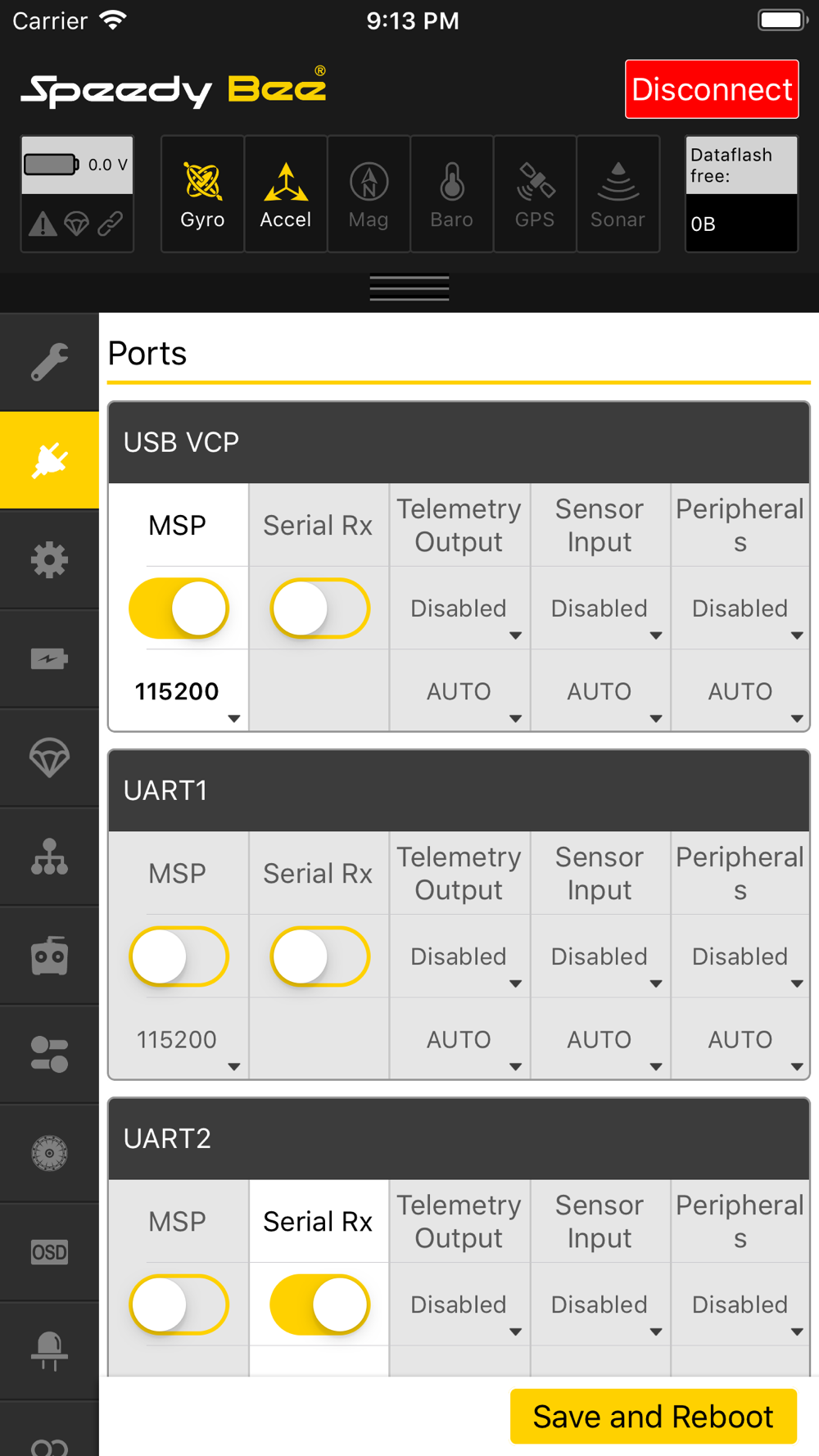Open the OSD sidebar icon
This screenshot has height=1456, width=819.
coord(49,1253)
